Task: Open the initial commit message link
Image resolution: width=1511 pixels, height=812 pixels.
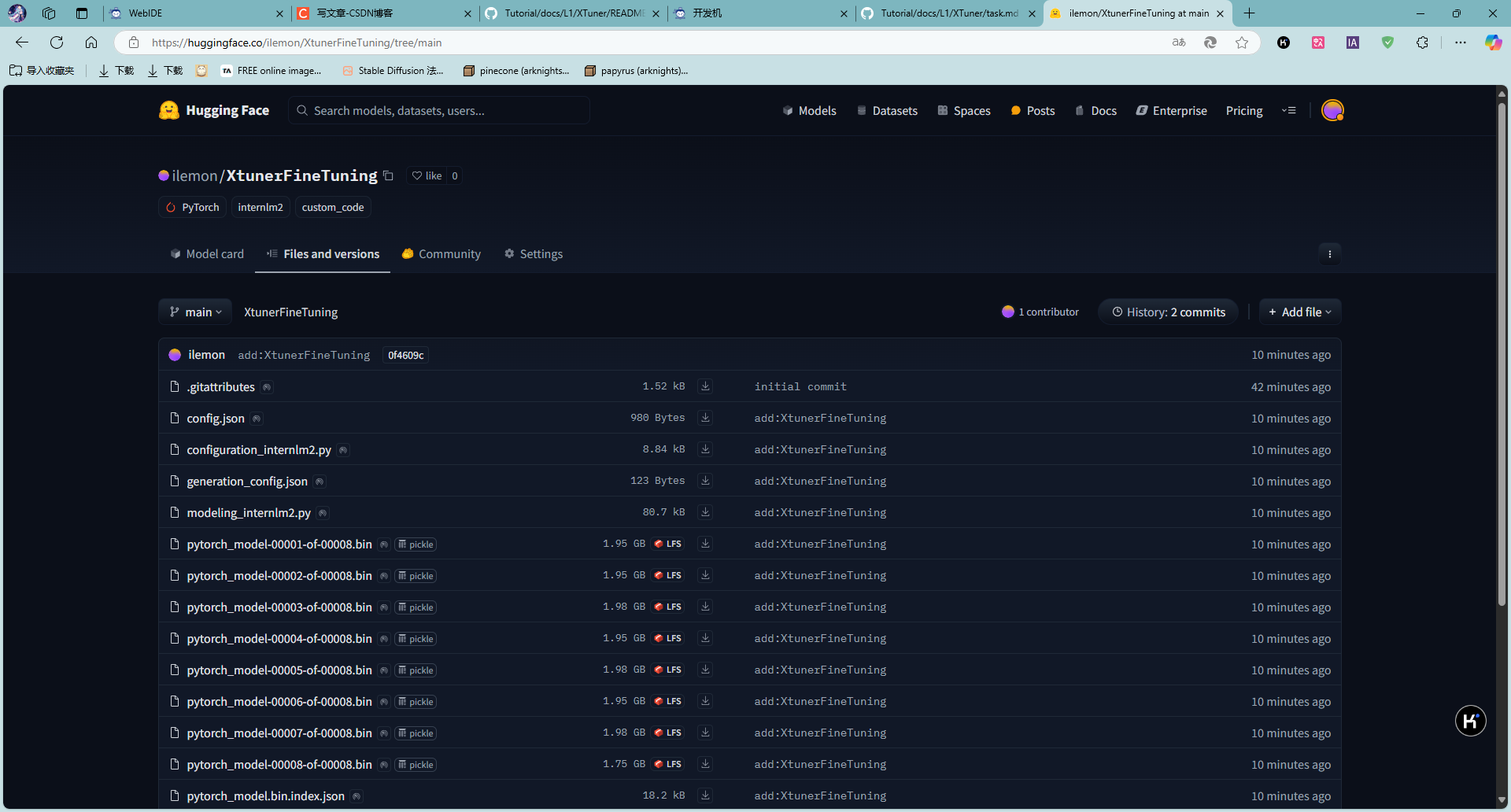Action: click(x=800, y=386)
